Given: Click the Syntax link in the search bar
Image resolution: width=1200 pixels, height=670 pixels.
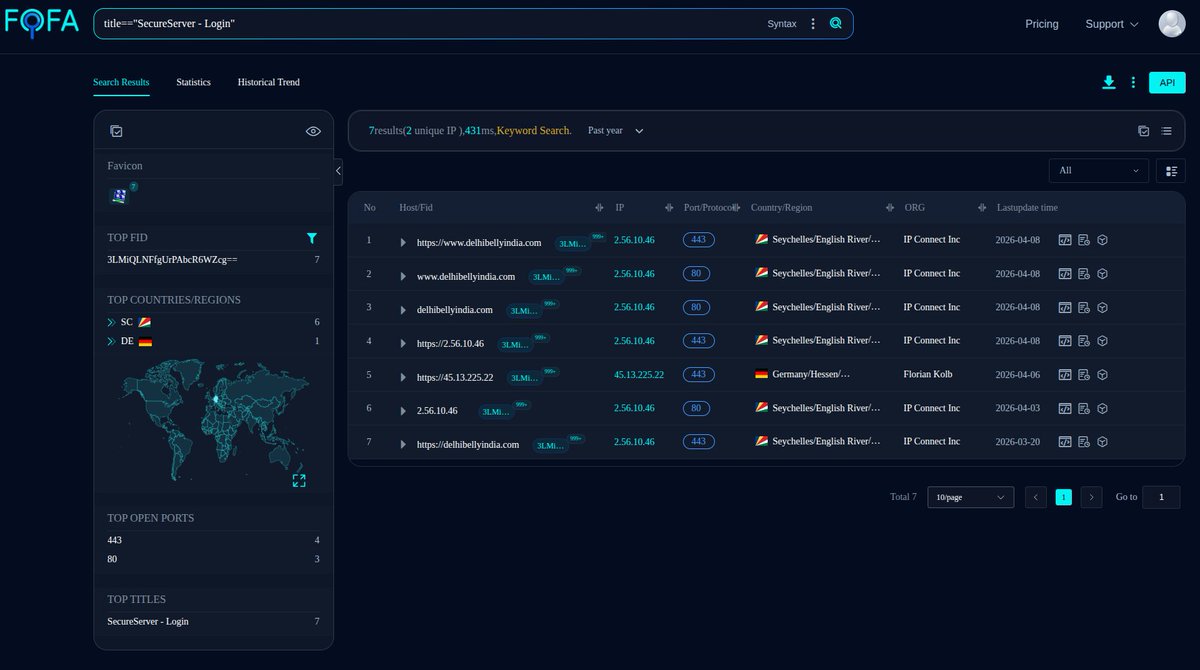Looking at the screenshot, I should pos(782,24).
